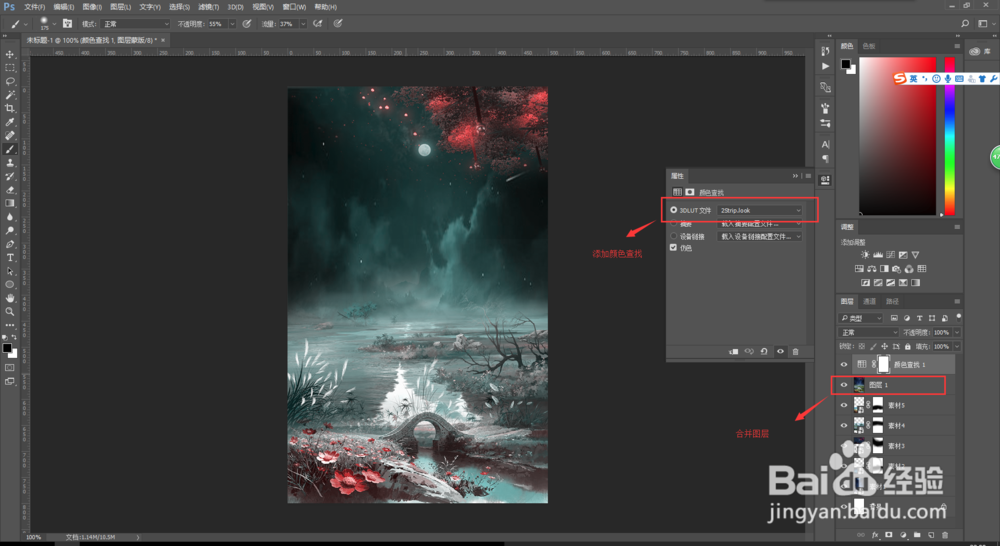Open the brush settings panel icon

(x=68, y=24)
